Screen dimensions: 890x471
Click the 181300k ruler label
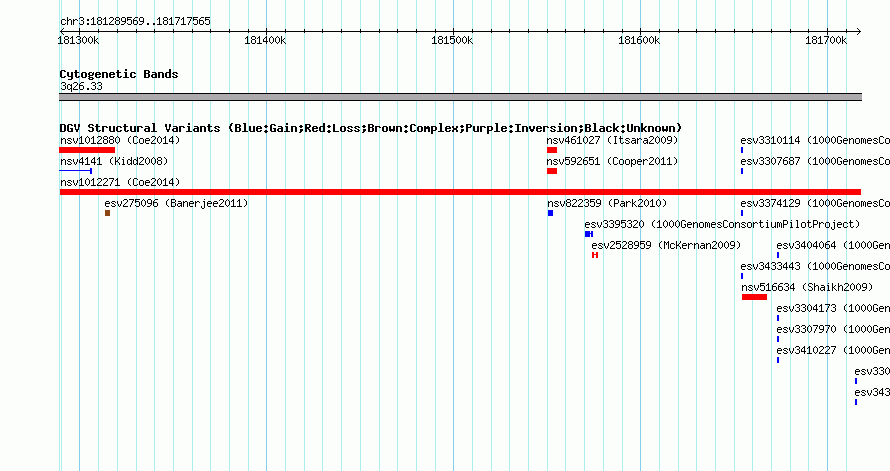(x=78, y=40)
